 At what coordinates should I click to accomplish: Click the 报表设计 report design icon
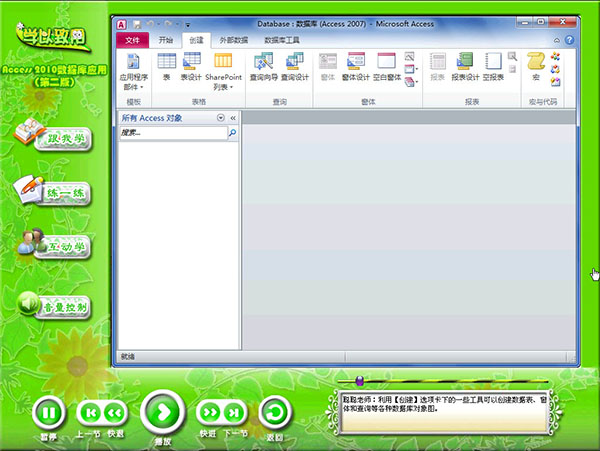(465, 67)
